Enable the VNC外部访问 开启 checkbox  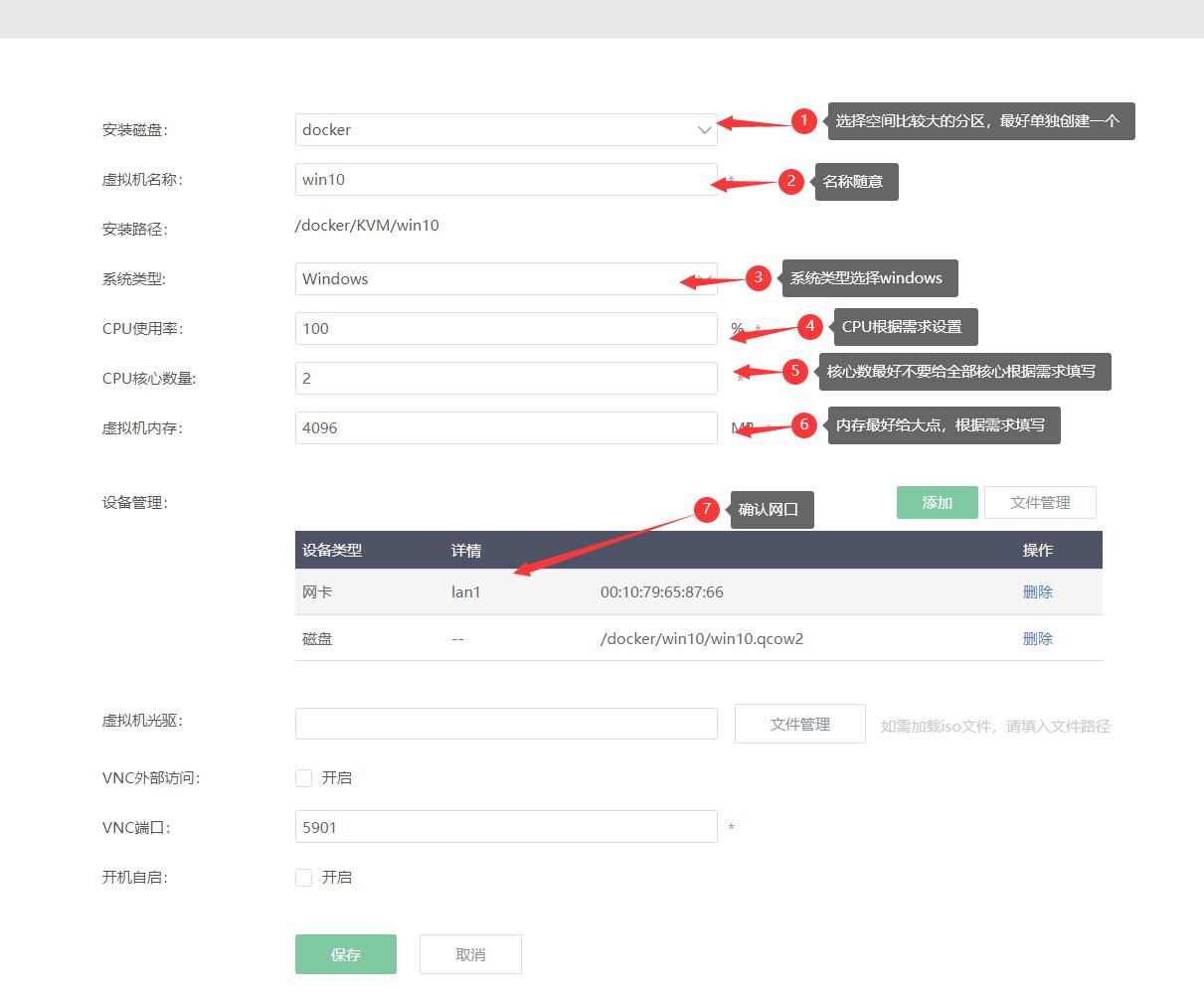[x=303, y=778]
